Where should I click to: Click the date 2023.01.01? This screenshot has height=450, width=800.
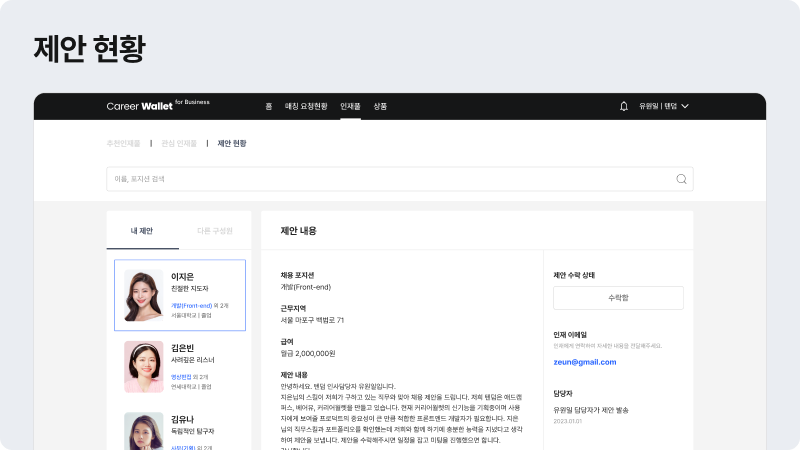click(x=567, y=421)
